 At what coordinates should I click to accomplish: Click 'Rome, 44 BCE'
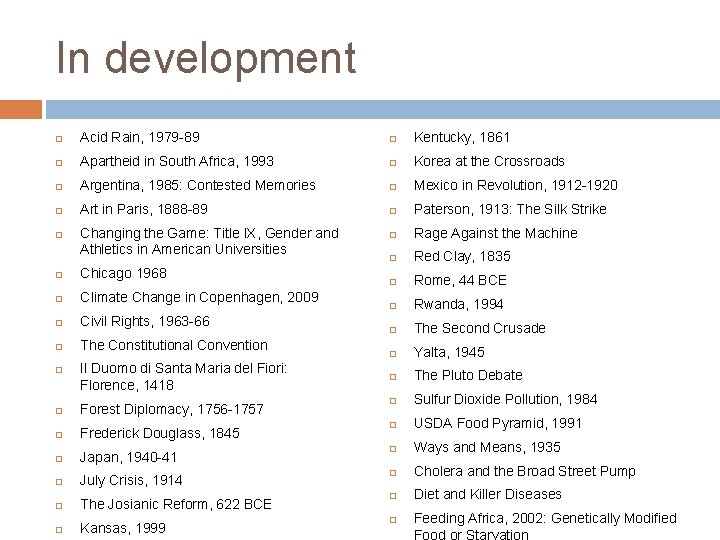click(460, 281)
